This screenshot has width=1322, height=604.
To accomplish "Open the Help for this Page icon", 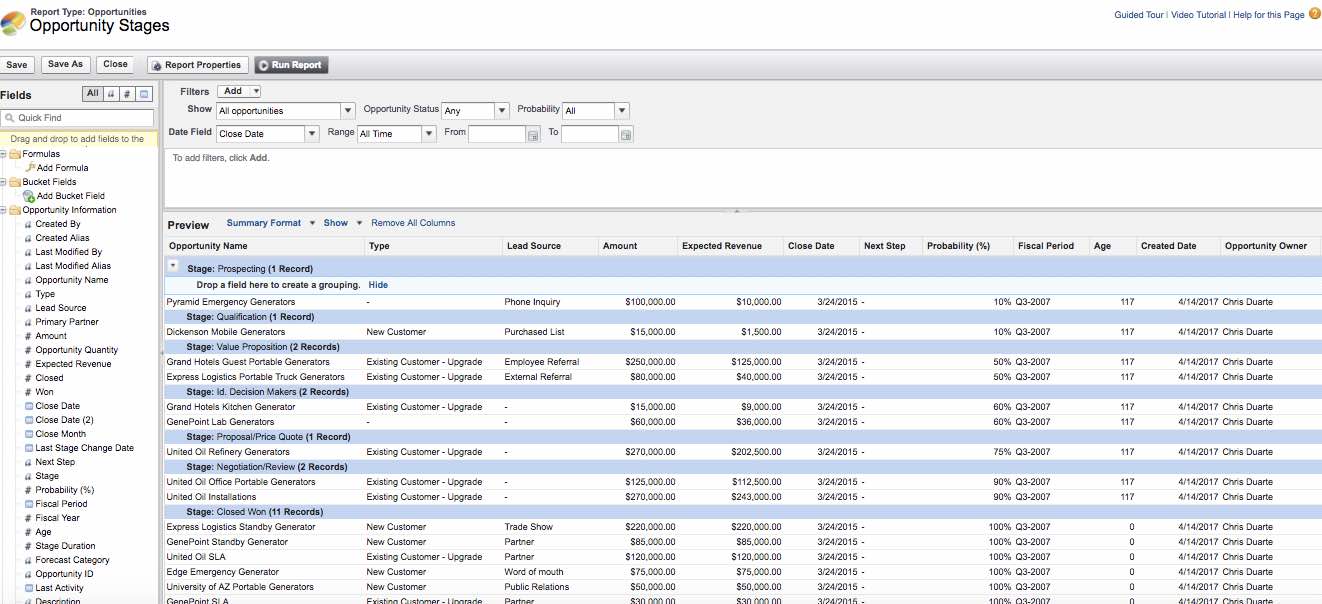I will [x=1314, y=14].
